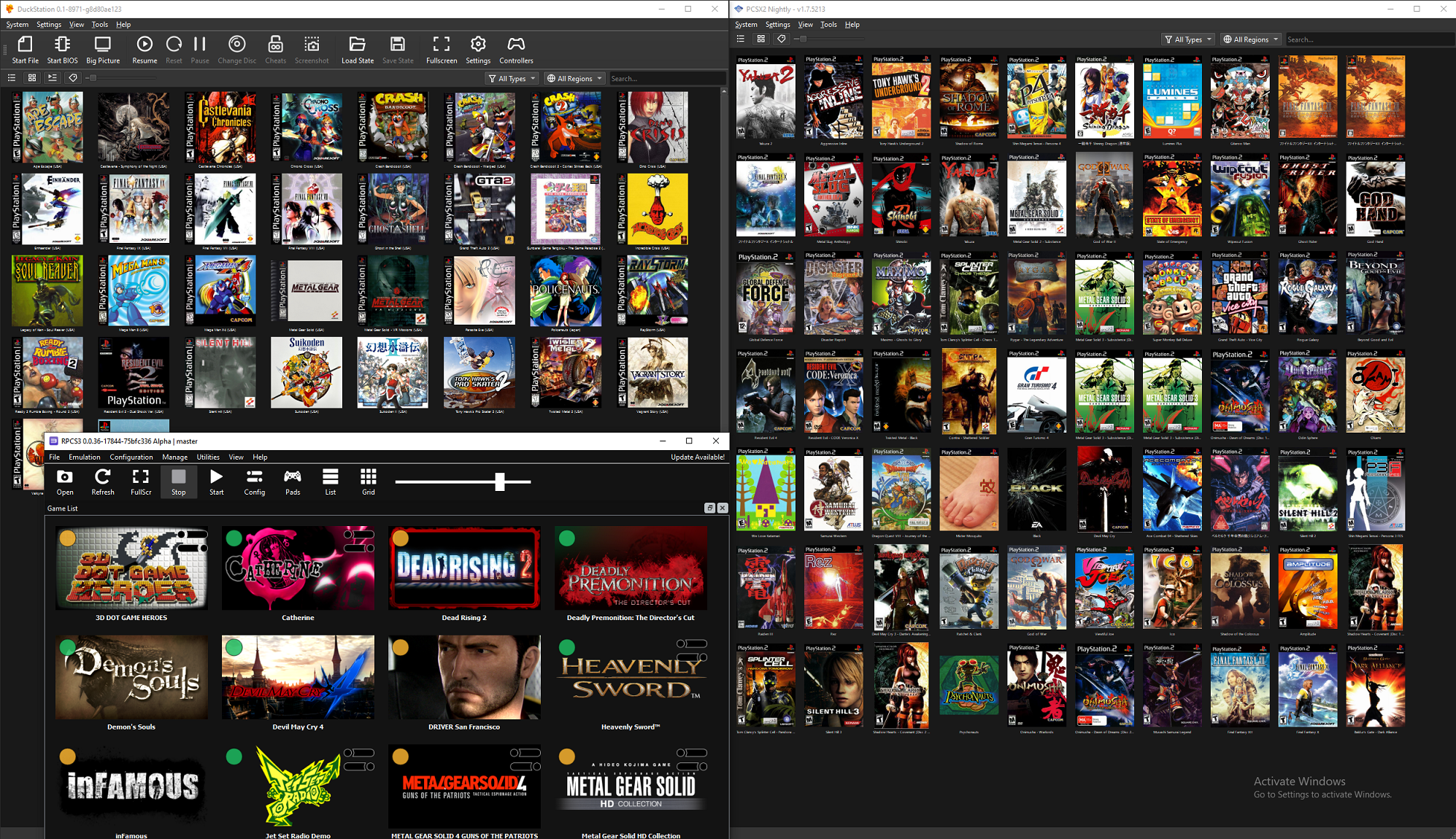
Task: Toggle show titles tag button in PCSX2
Action: 782,39
